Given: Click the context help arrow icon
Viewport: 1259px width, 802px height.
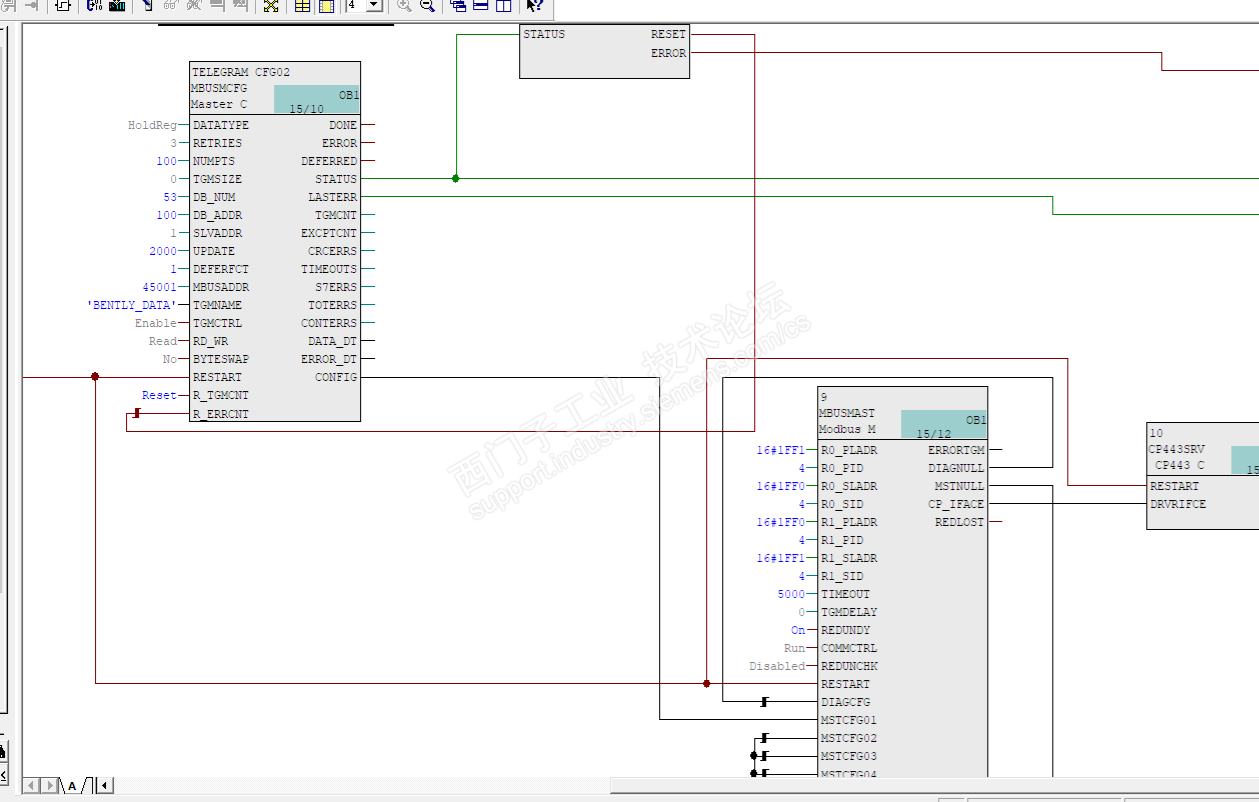Looking at the screenshot, I should (534, 5).
